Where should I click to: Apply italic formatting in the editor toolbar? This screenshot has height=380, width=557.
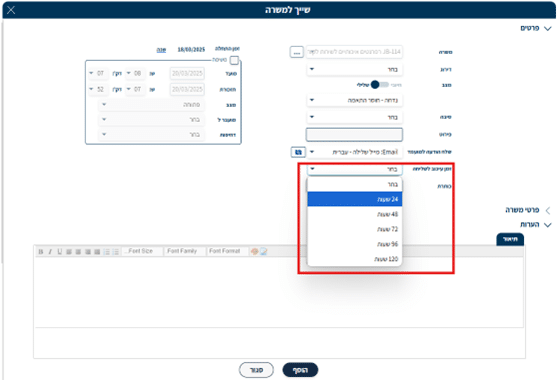coord(50,251)
